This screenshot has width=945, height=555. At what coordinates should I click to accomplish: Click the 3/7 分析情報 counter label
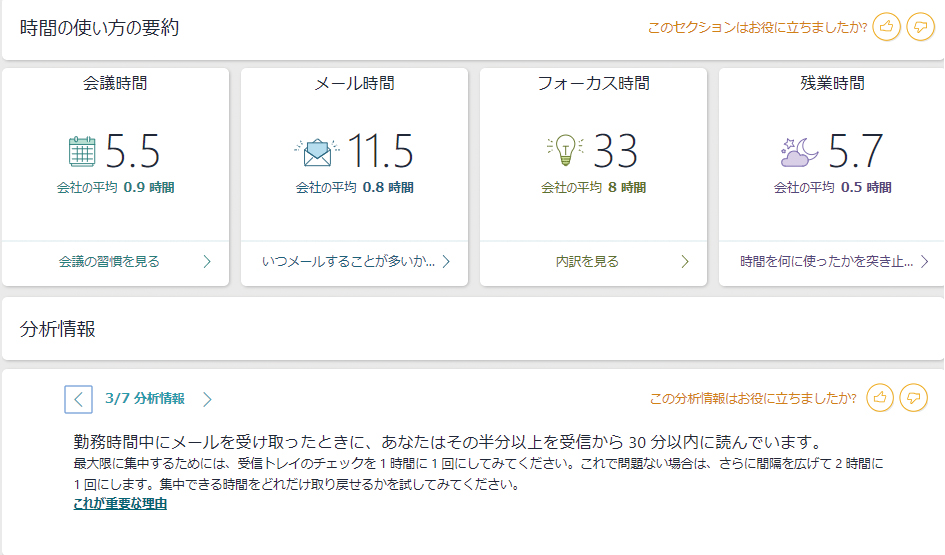click(x=145, y=398)
